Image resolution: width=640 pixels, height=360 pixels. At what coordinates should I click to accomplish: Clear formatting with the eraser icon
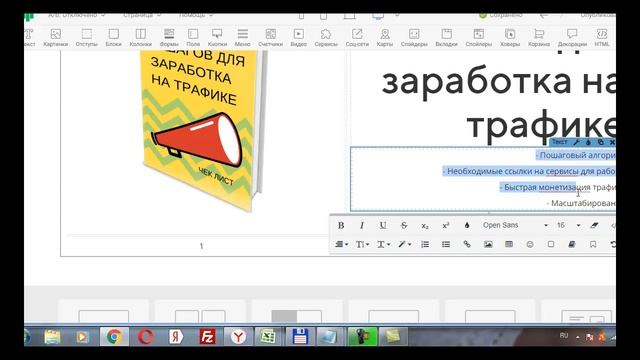click(594, 225)
